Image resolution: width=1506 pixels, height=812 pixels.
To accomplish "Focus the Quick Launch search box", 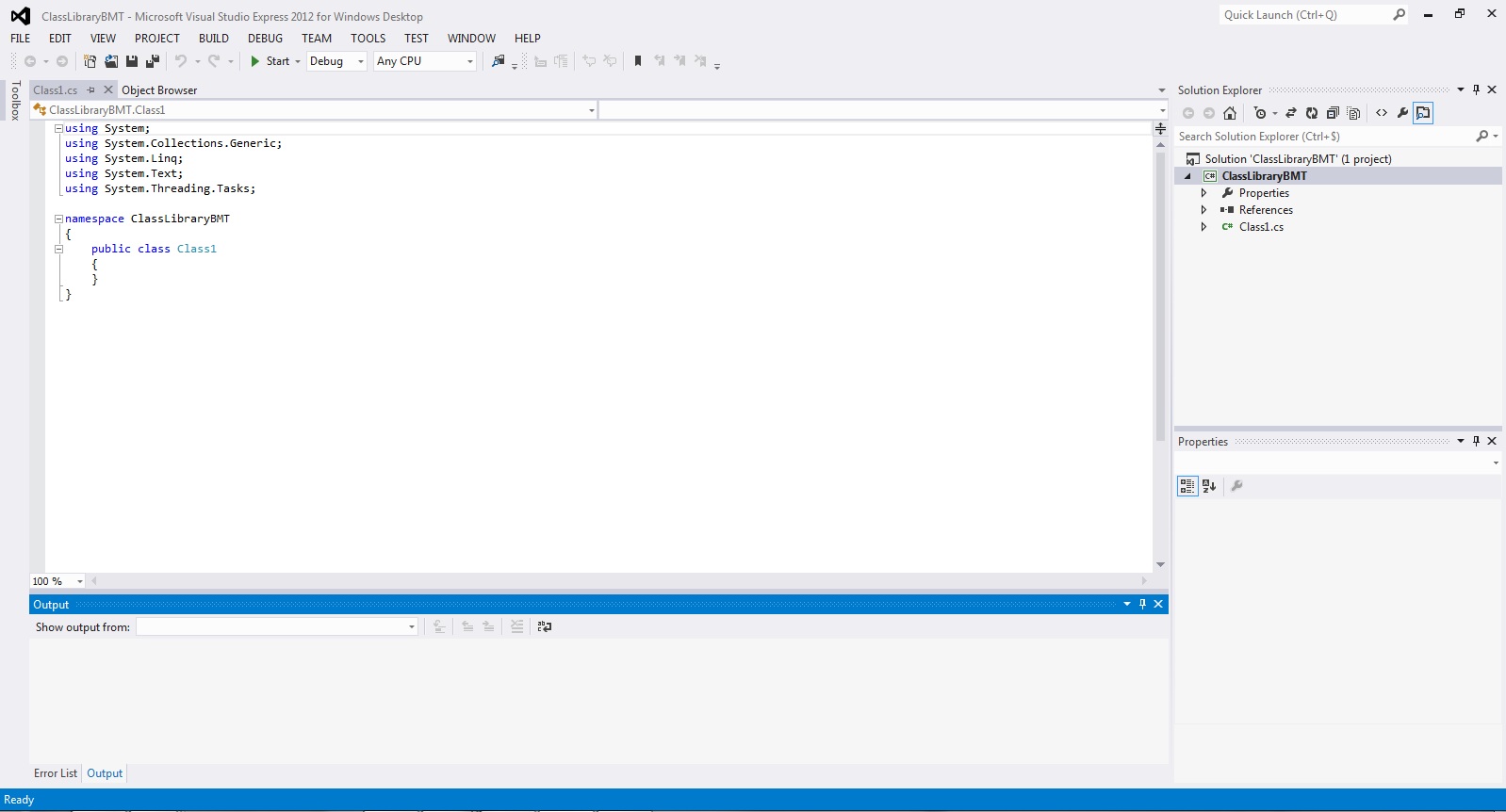I will (x=1305, y=15).
